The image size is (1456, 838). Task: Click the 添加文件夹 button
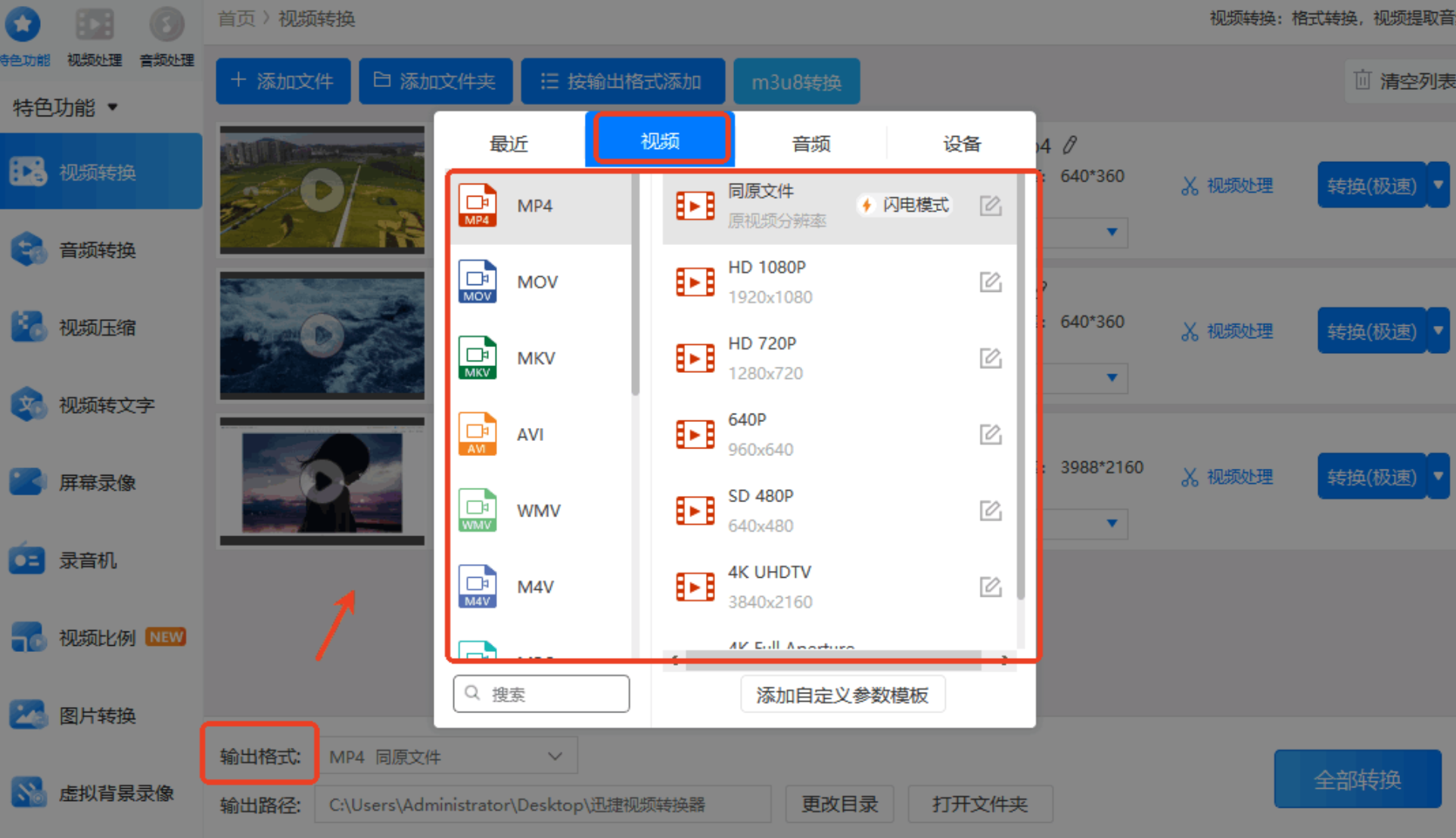(435, 81)
